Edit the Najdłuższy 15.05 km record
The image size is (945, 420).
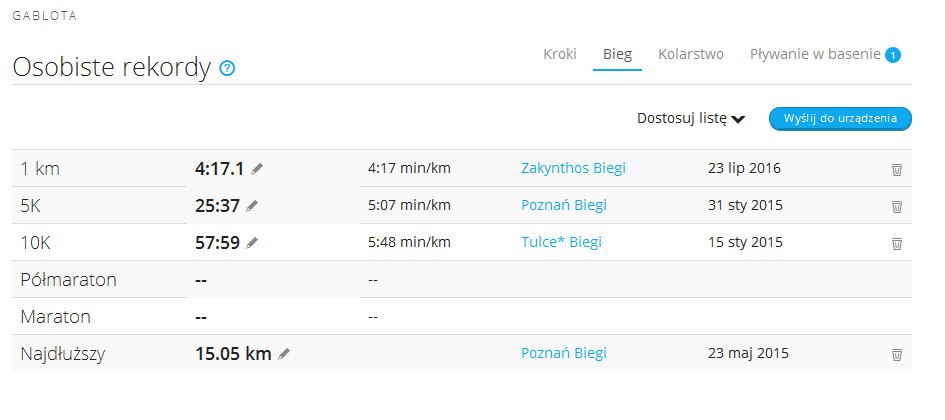284,354
